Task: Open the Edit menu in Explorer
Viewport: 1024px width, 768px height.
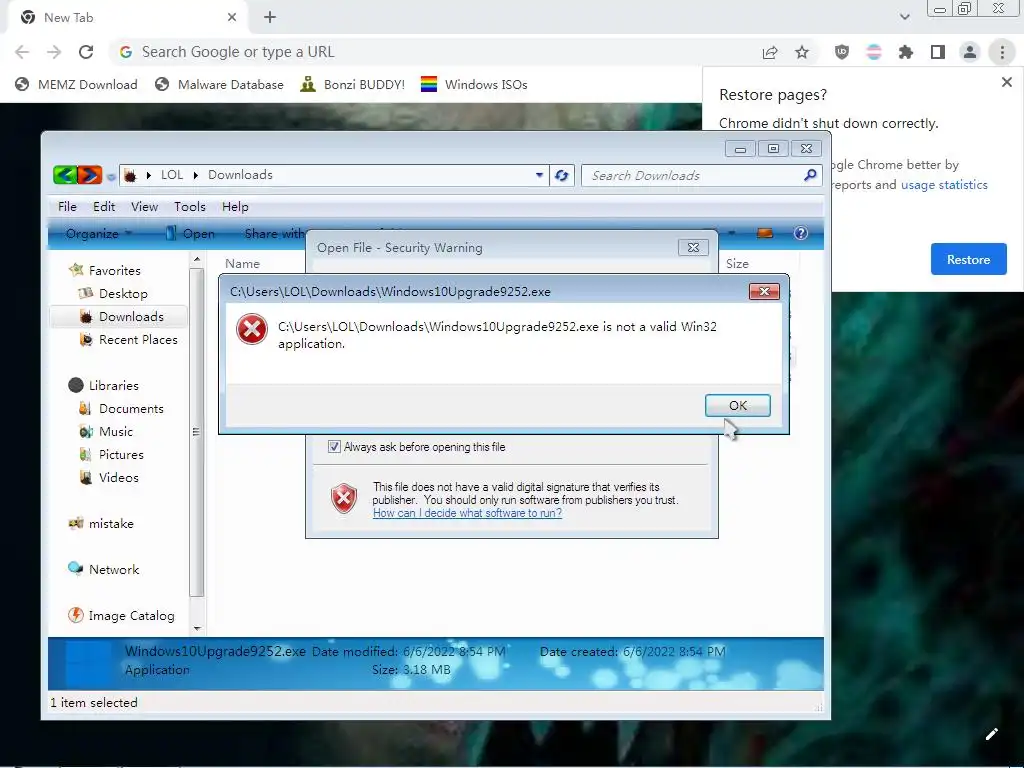Action: tap(104, 207)
